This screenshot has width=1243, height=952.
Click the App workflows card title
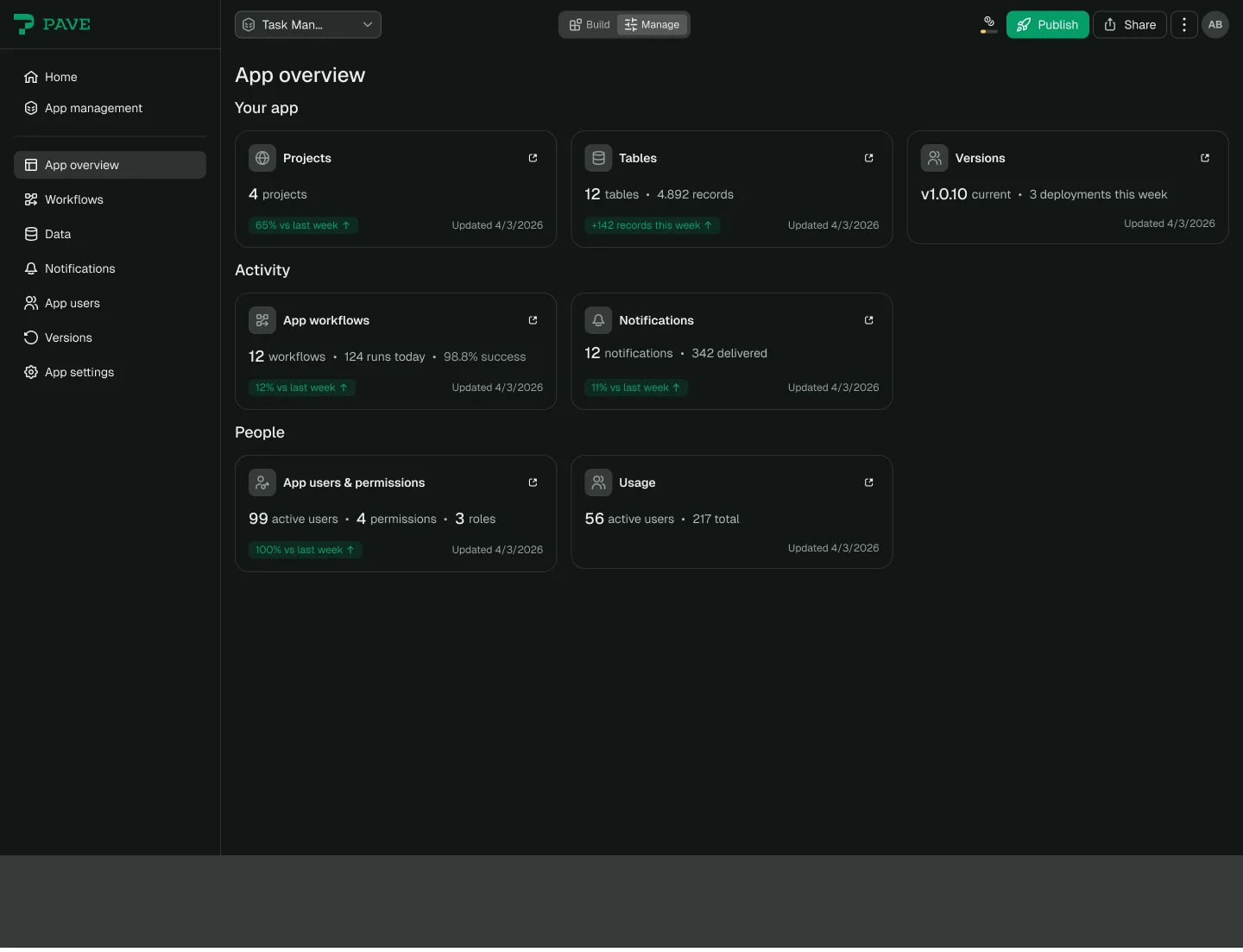coord(326,320)
